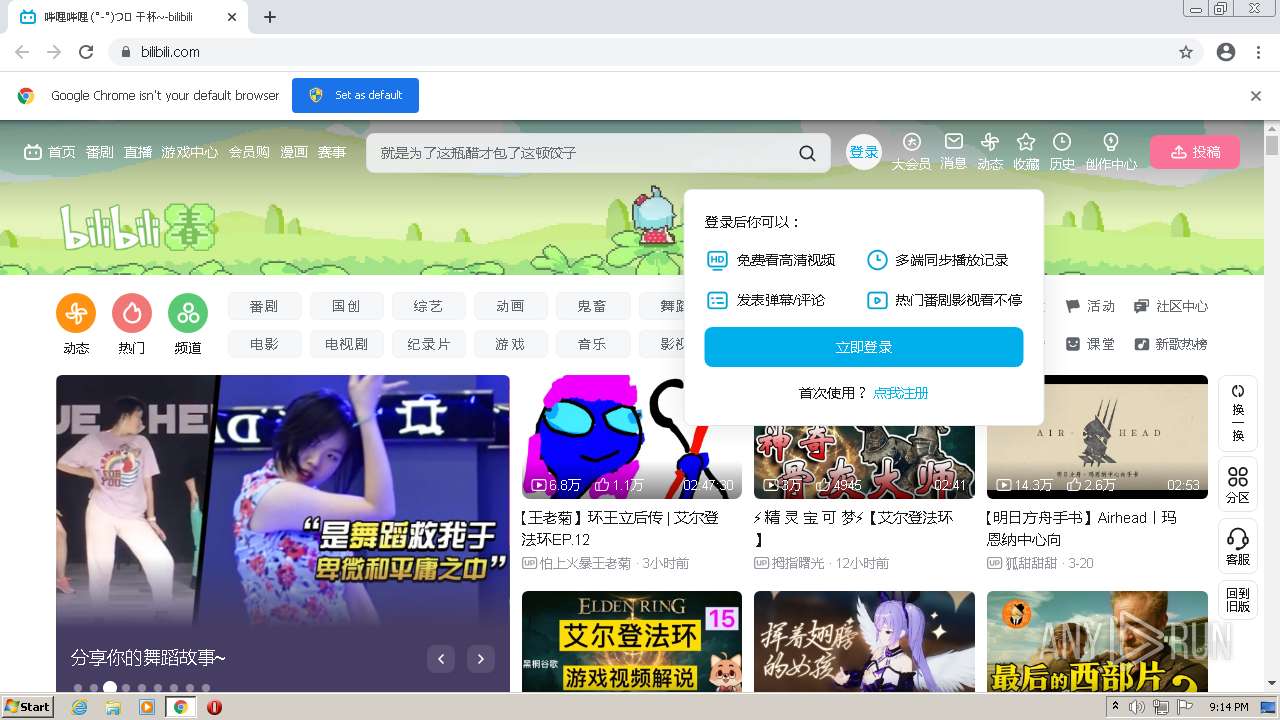Select the 游戏 category tab
This screenshot has width=1280, height=720.
510,344
